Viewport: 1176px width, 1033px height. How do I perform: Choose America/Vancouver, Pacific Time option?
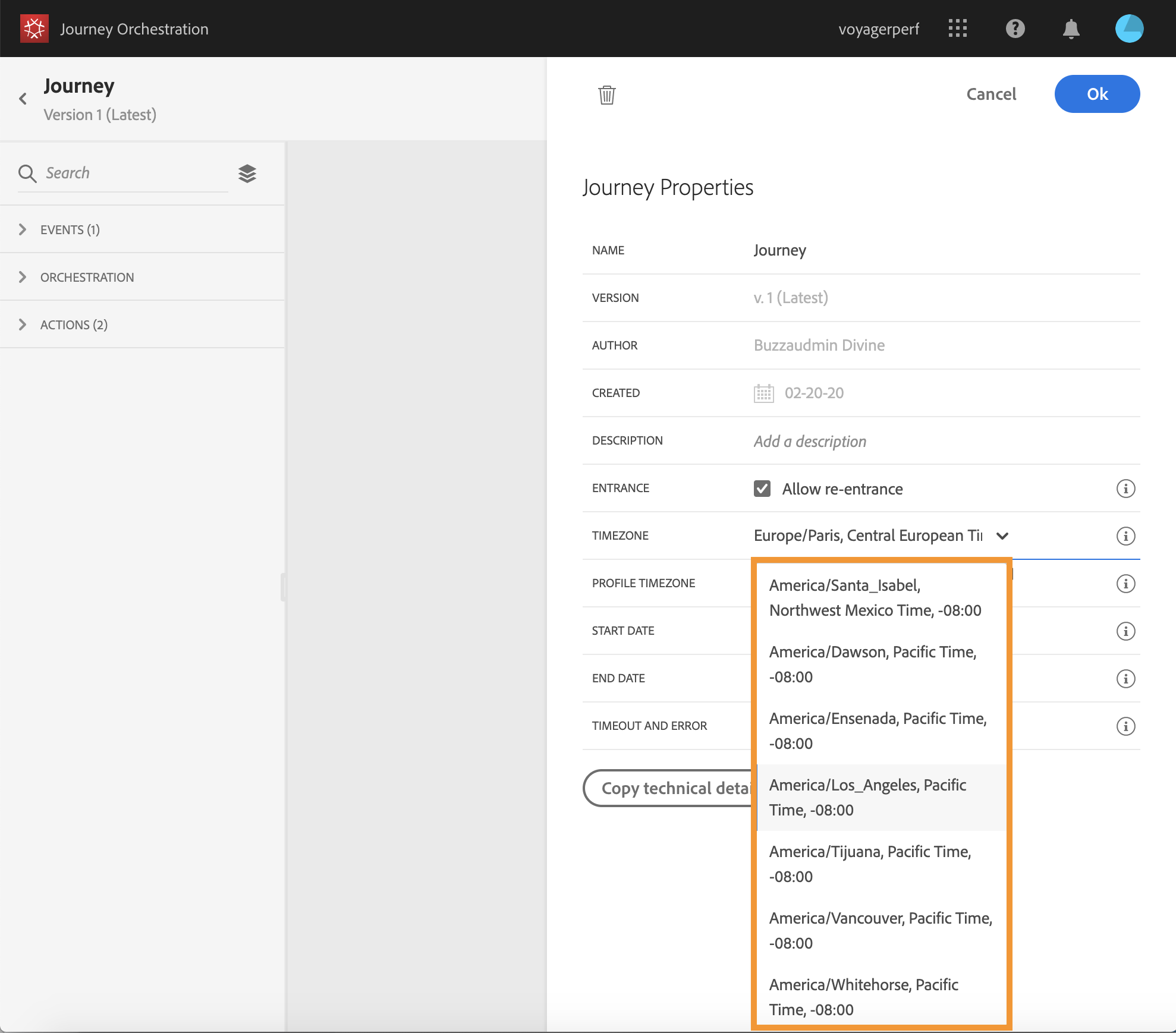tap(880, 931)
